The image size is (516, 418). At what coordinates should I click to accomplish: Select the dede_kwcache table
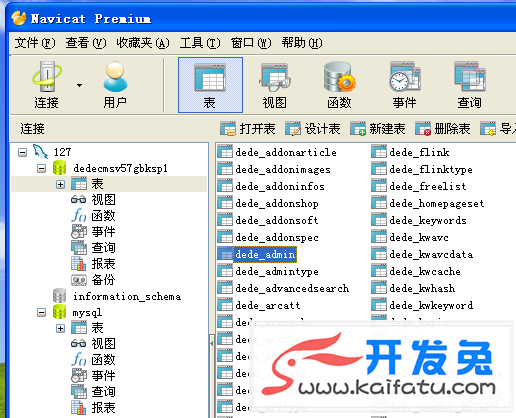click(x=416, y=271)
